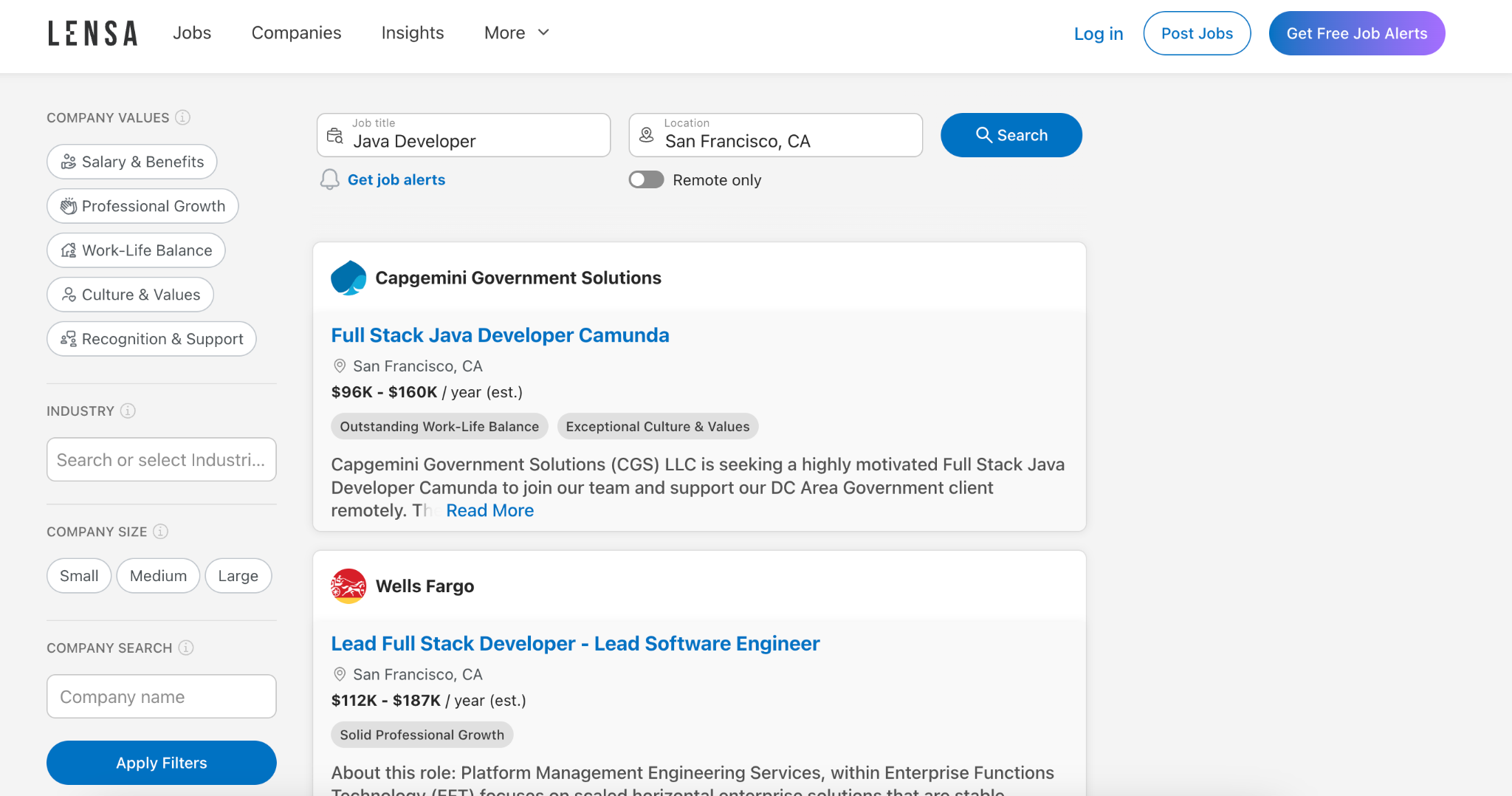Click the LENSA logo
This screenshot has height=796, width=1512.
pos(93,33)
